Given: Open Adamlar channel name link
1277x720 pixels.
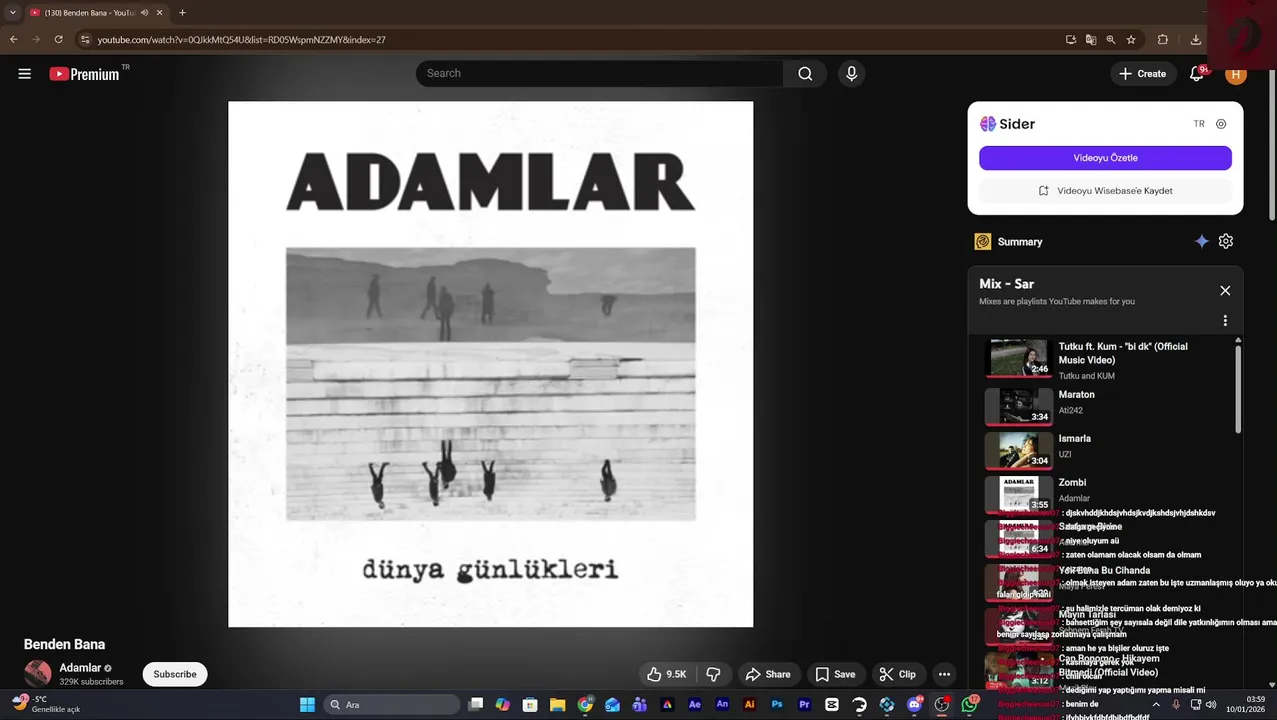Looking at the screenshot, I should [x=80, y=668].
